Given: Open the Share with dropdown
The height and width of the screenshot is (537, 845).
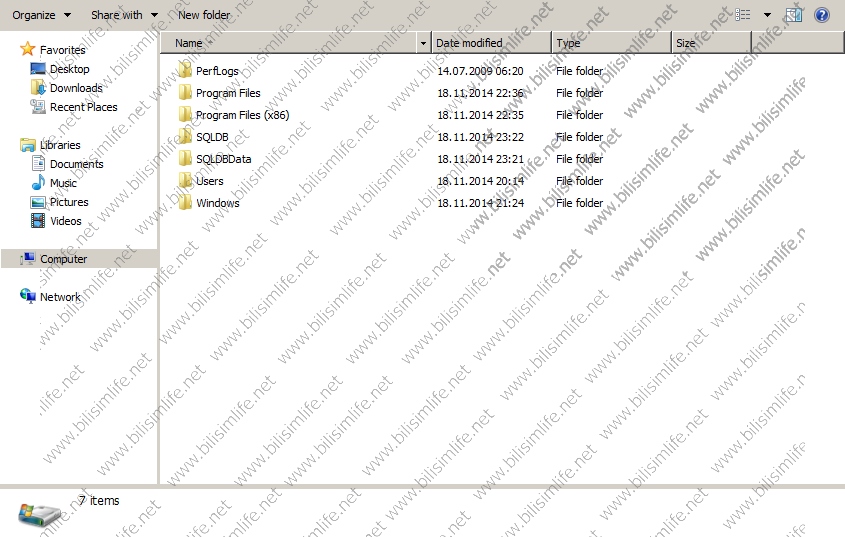Looking at the screenshot, I should 124,15.
